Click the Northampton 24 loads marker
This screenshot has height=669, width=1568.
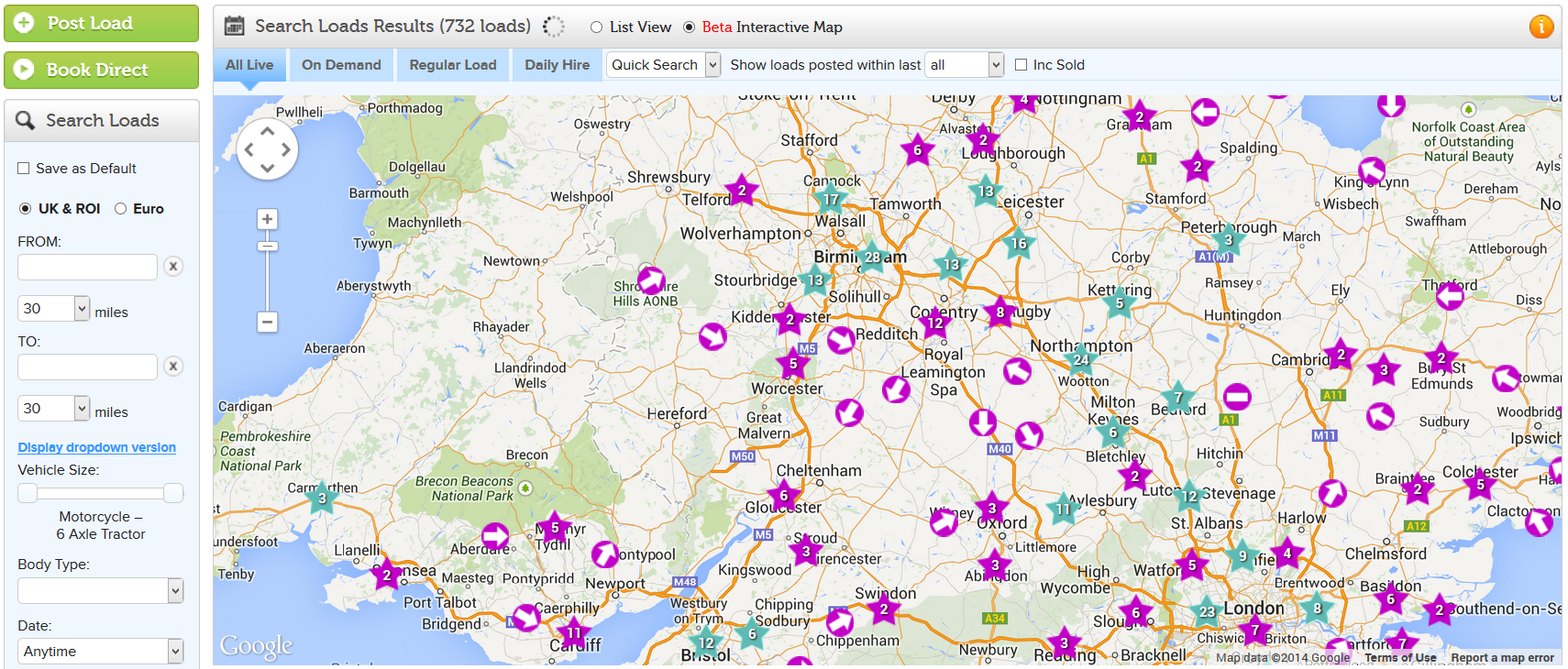[x=1082, y=359]
